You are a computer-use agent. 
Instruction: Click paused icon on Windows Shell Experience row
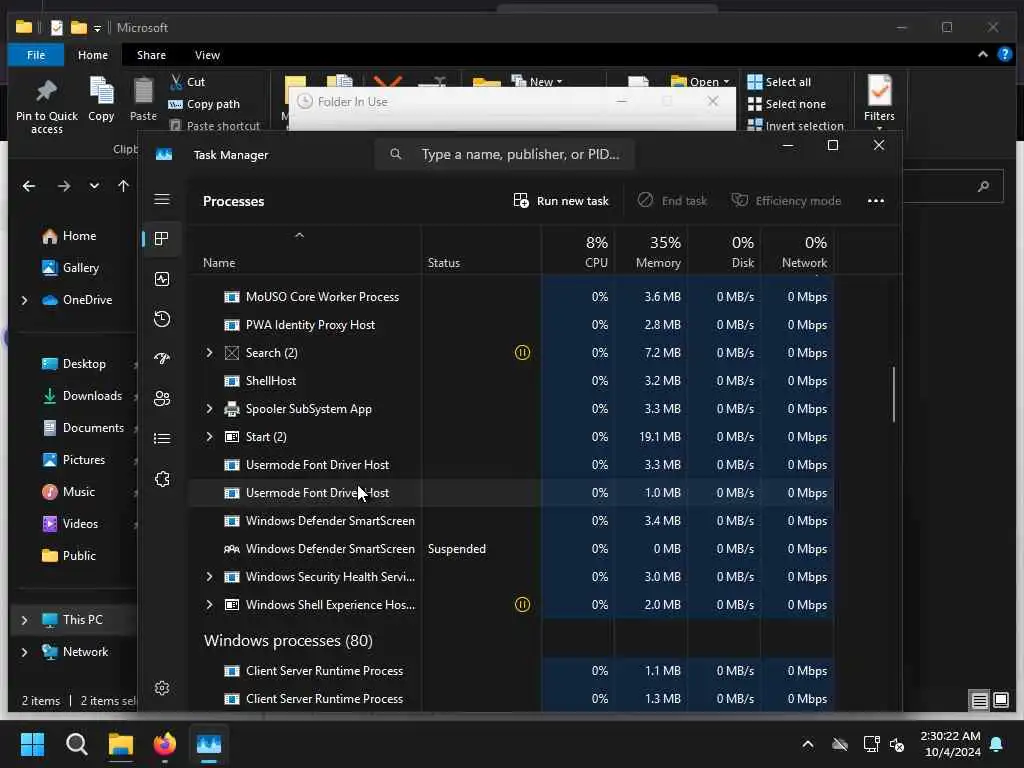click(x=522, y=605)
